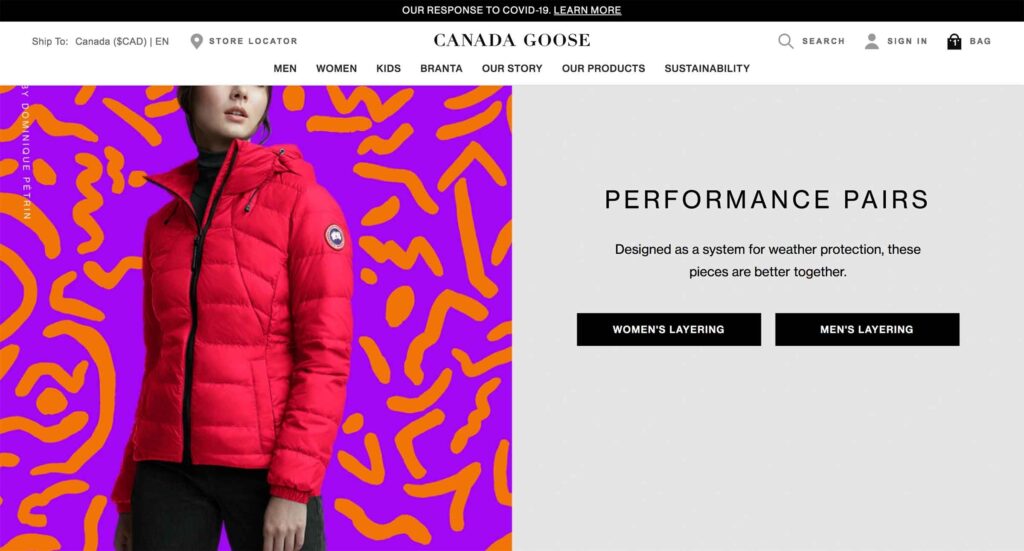Click the Canada Goose logo
The image size is (1024, 551).
512,40
